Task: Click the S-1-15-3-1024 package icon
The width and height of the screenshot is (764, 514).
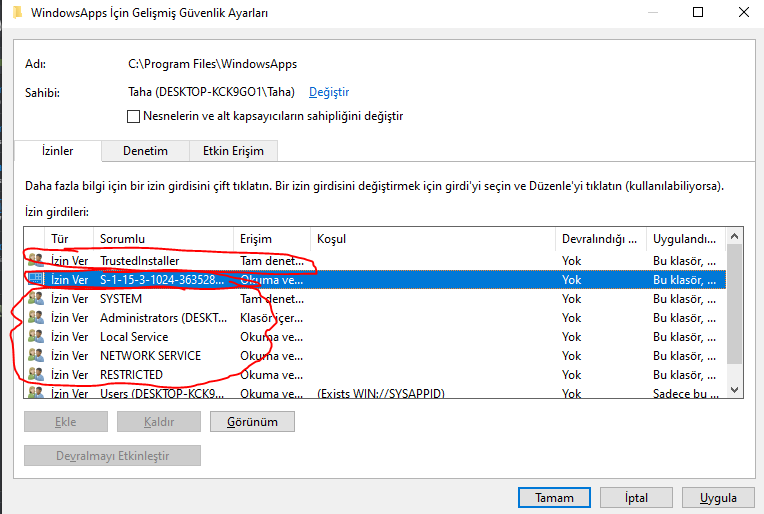Action: [x=36, y=279]
